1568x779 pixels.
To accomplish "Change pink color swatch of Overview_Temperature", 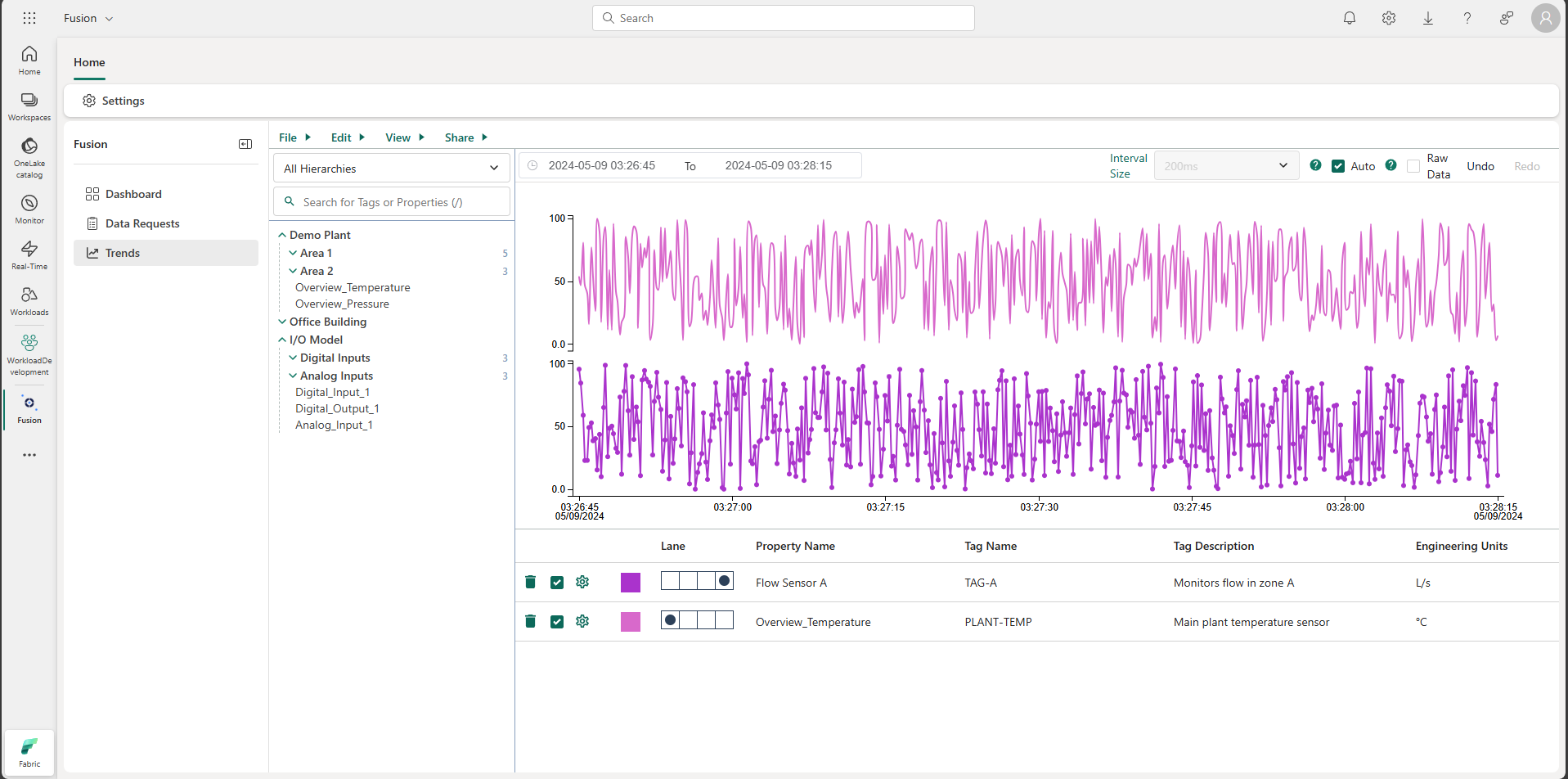I will pos(631,621).
